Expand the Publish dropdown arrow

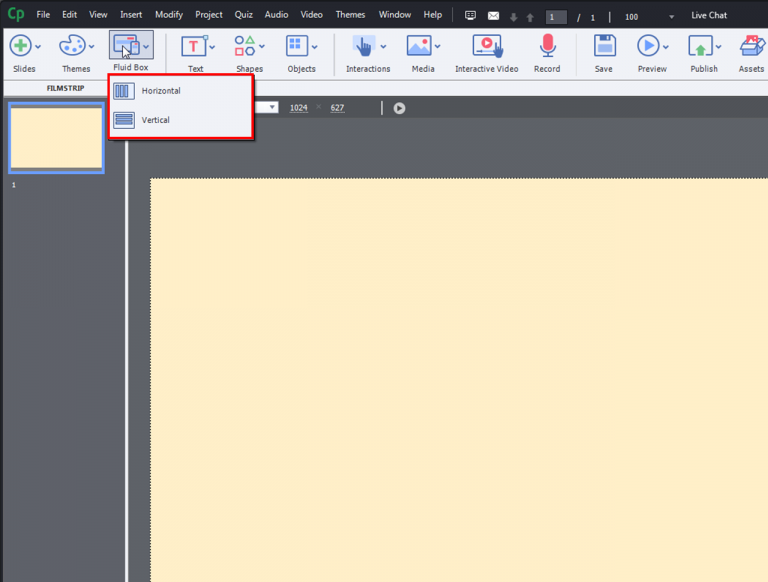718,47
